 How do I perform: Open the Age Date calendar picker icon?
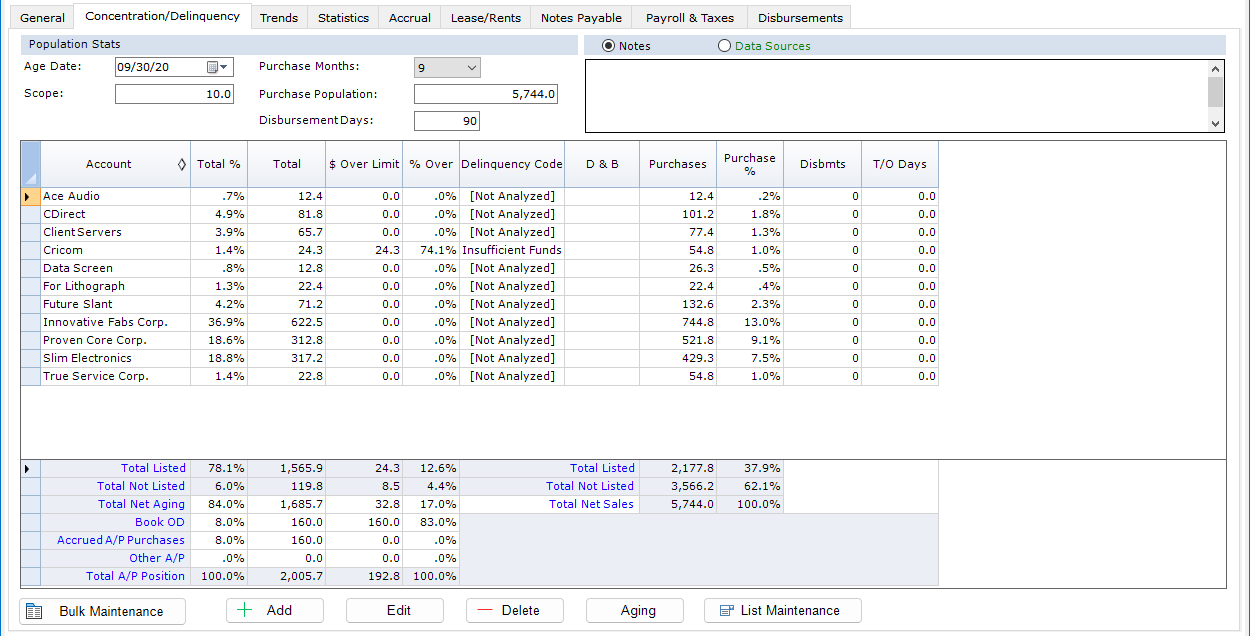coord(213,67)
